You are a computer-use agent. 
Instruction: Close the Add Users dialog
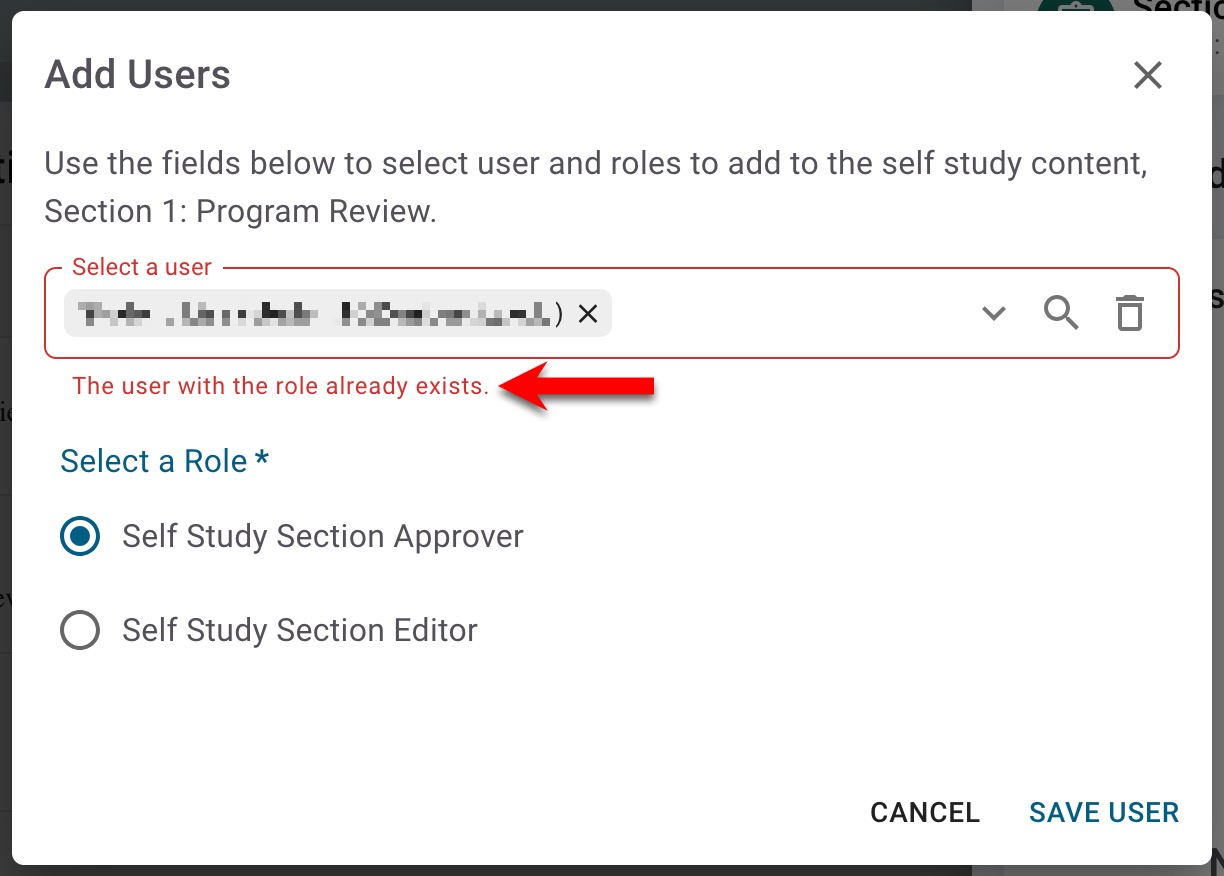[x=1147, y=75]
